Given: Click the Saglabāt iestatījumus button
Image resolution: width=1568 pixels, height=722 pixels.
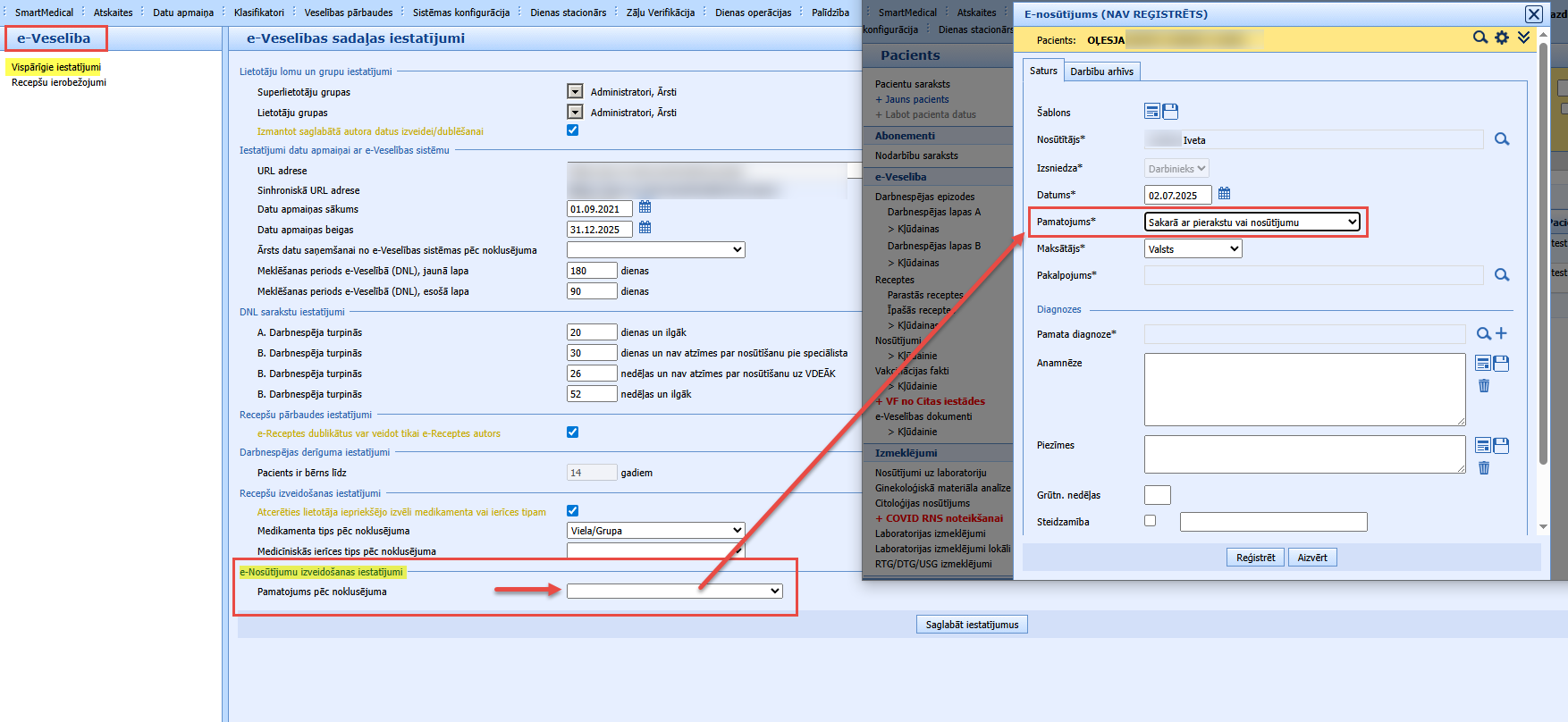Looking at the screenshot, I should pyautogui.click(x=972, y=625).
